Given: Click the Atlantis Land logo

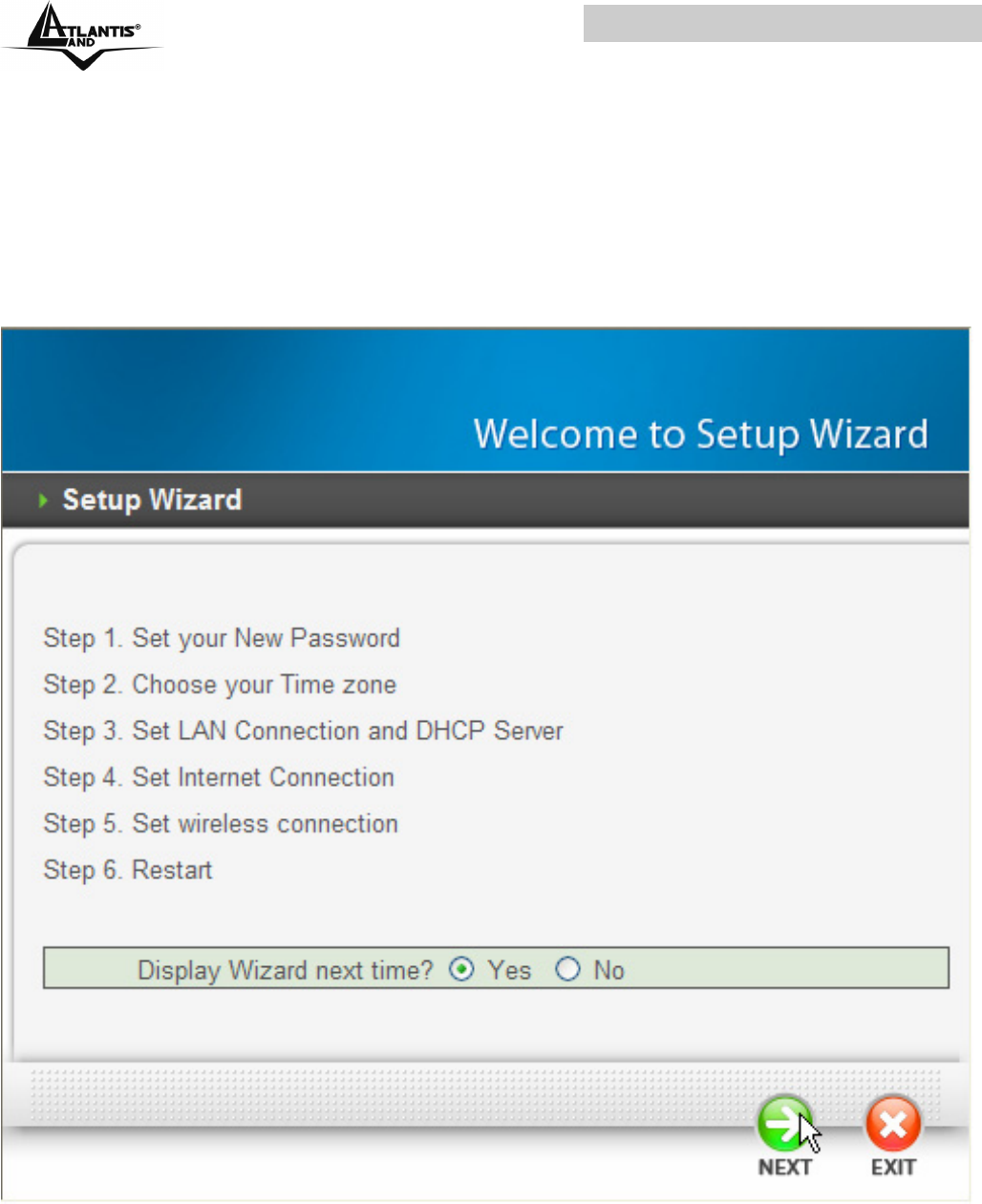Looking at the screenshot, I should pos(83,35).
